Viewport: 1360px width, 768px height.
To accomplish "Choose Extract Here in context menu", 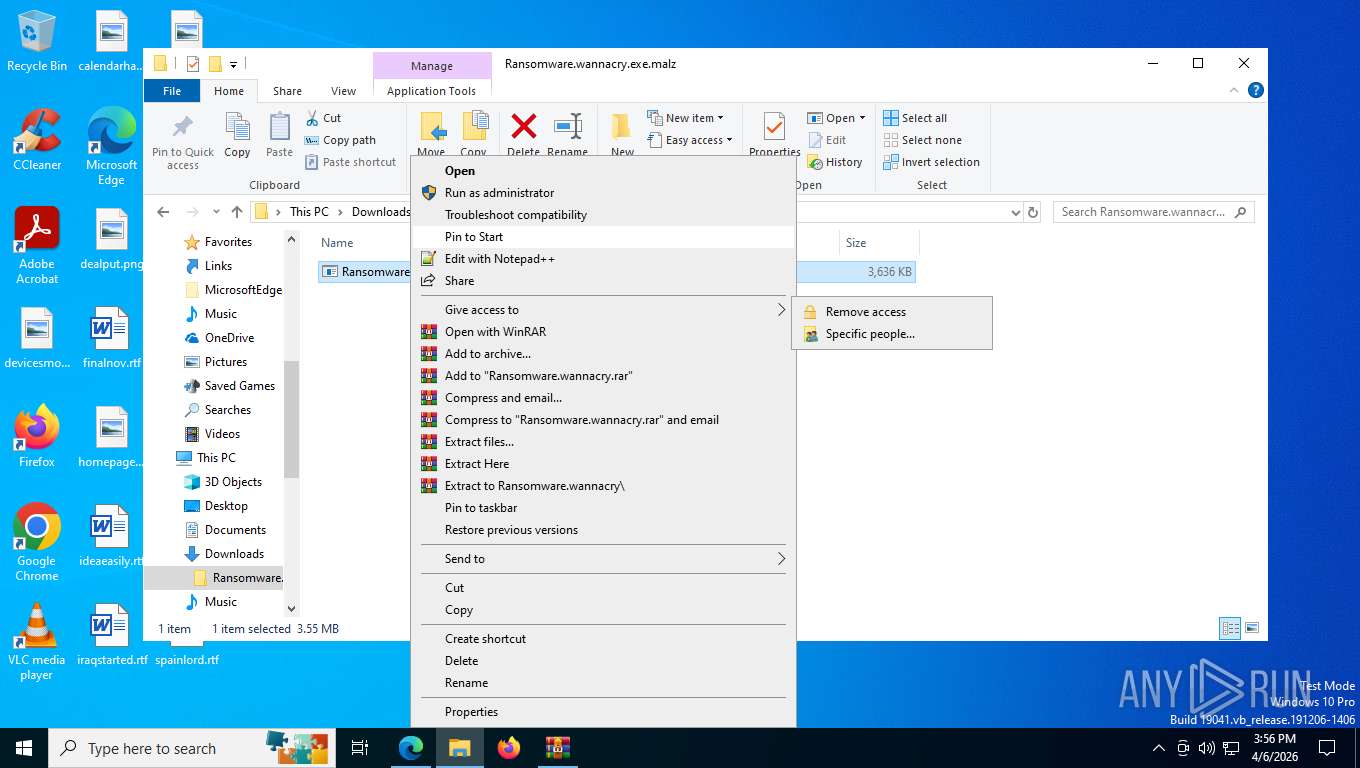I will click(603, 464).
